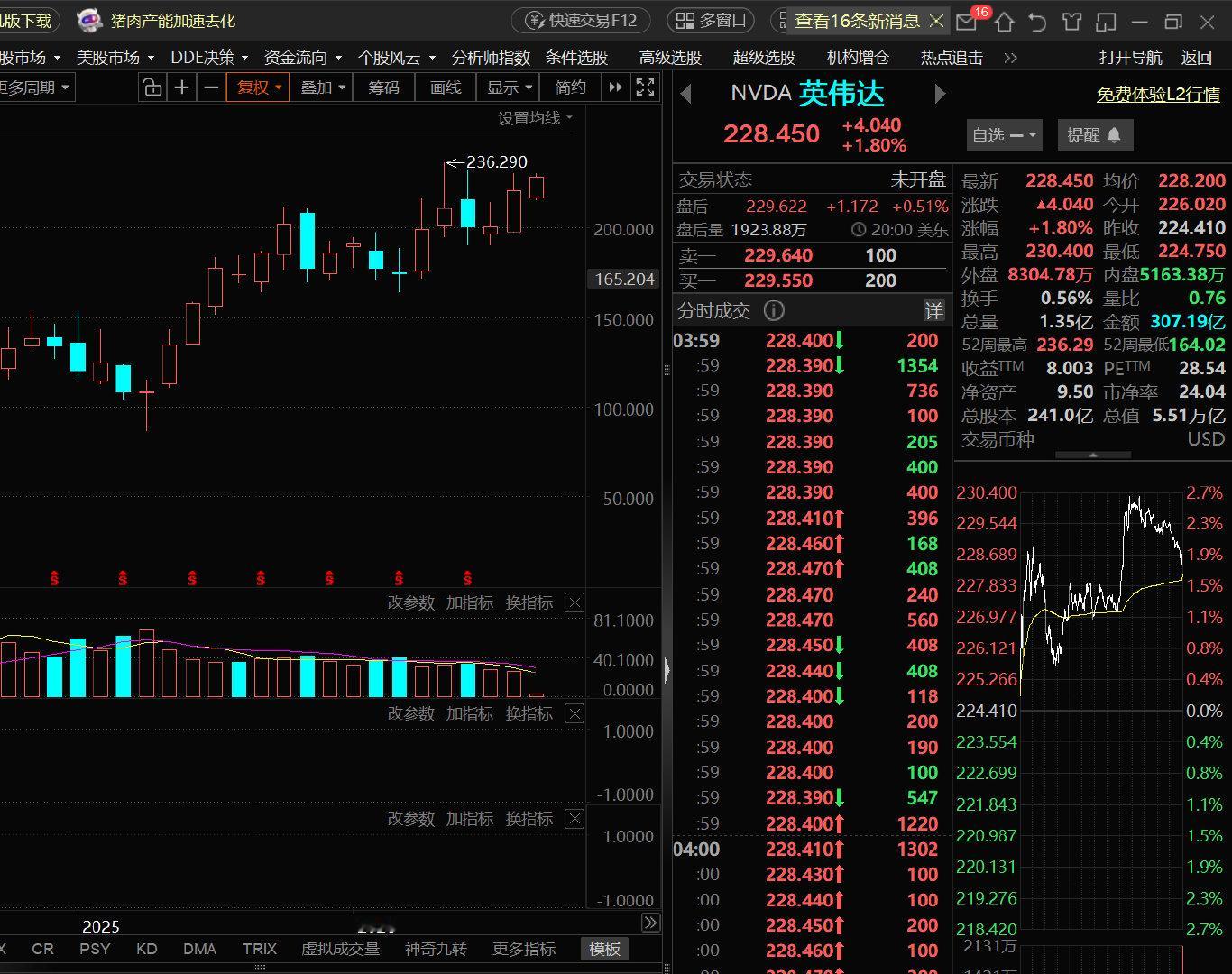The width and height of the screenshot is (1232, 974).
Task: Open the 猪肉产能加速去化 news headline
Action: (173, 21)
